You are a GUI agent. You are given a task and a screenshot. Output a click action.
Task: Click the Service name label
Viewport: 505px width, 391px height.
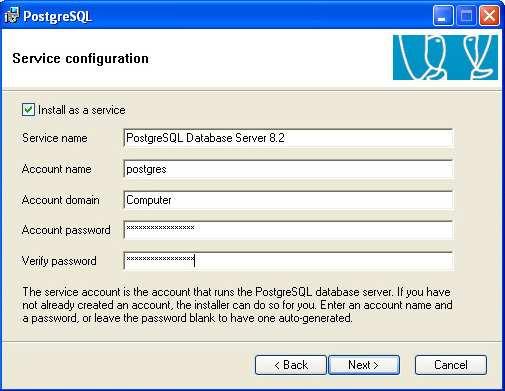click(55, 138)
